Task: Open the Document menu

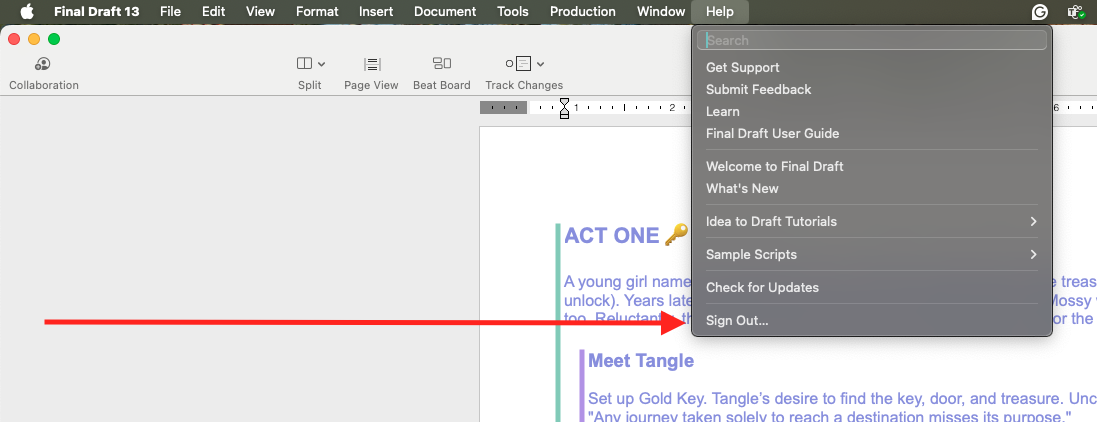Action: 445,11
